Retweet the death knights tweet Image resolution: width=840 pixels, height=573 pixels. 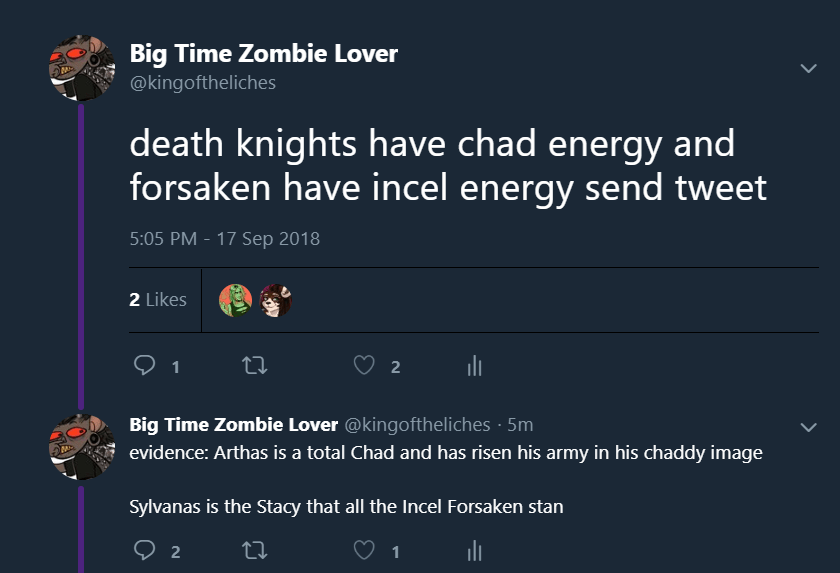[x=255, y=367]
